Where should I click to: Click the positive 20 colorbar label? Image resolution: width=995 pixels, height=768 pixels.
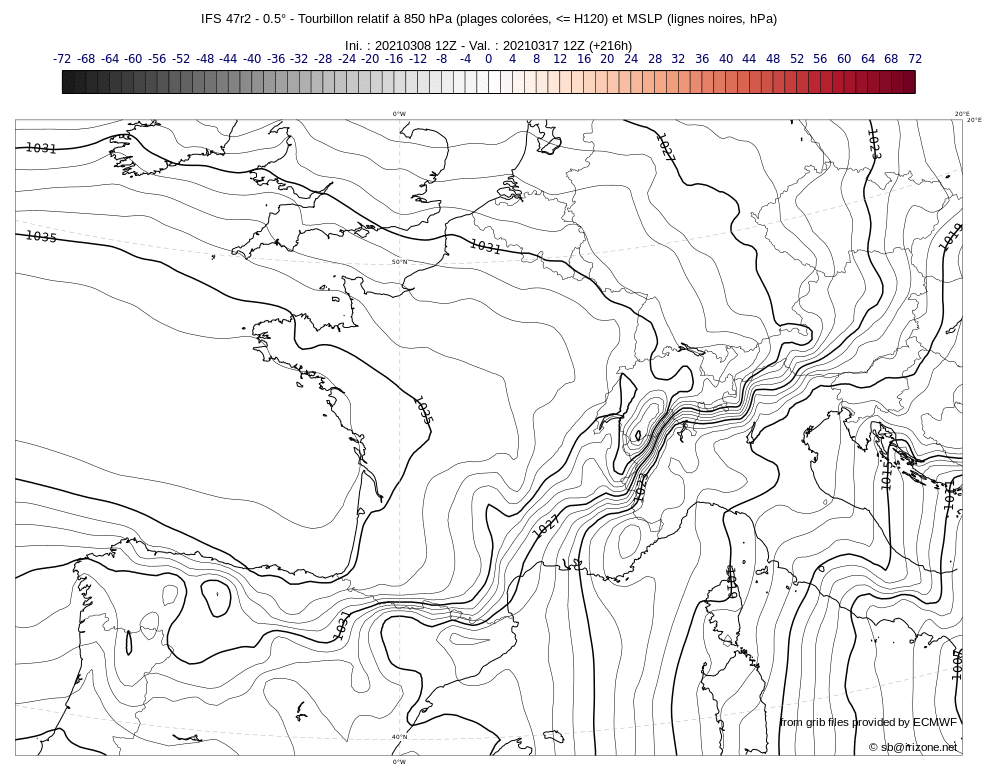[x=607, y=59]
